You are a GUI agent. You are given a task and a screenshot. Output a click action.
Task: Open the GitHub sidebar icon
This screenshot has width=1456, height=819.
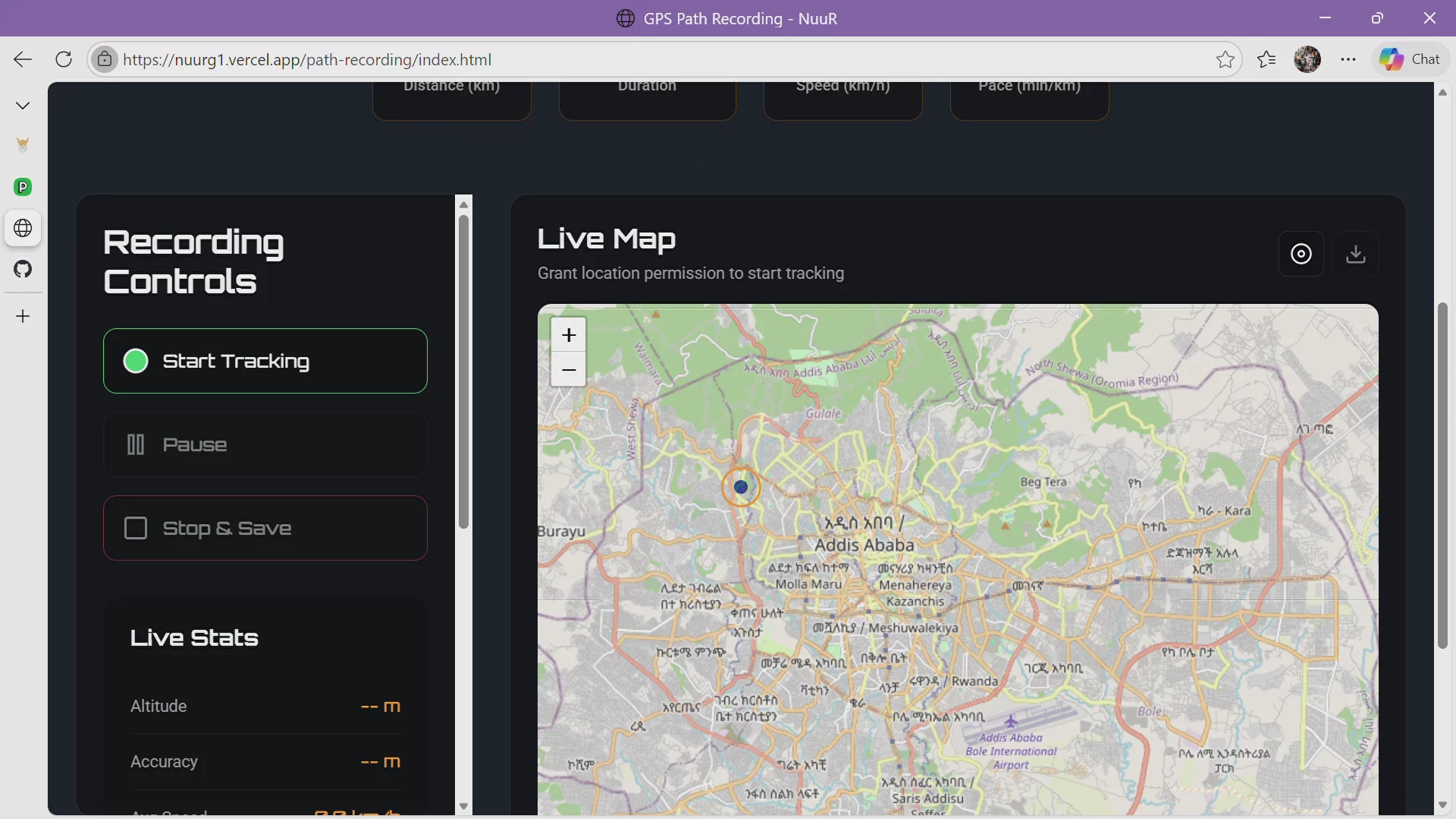coord(23,269)
